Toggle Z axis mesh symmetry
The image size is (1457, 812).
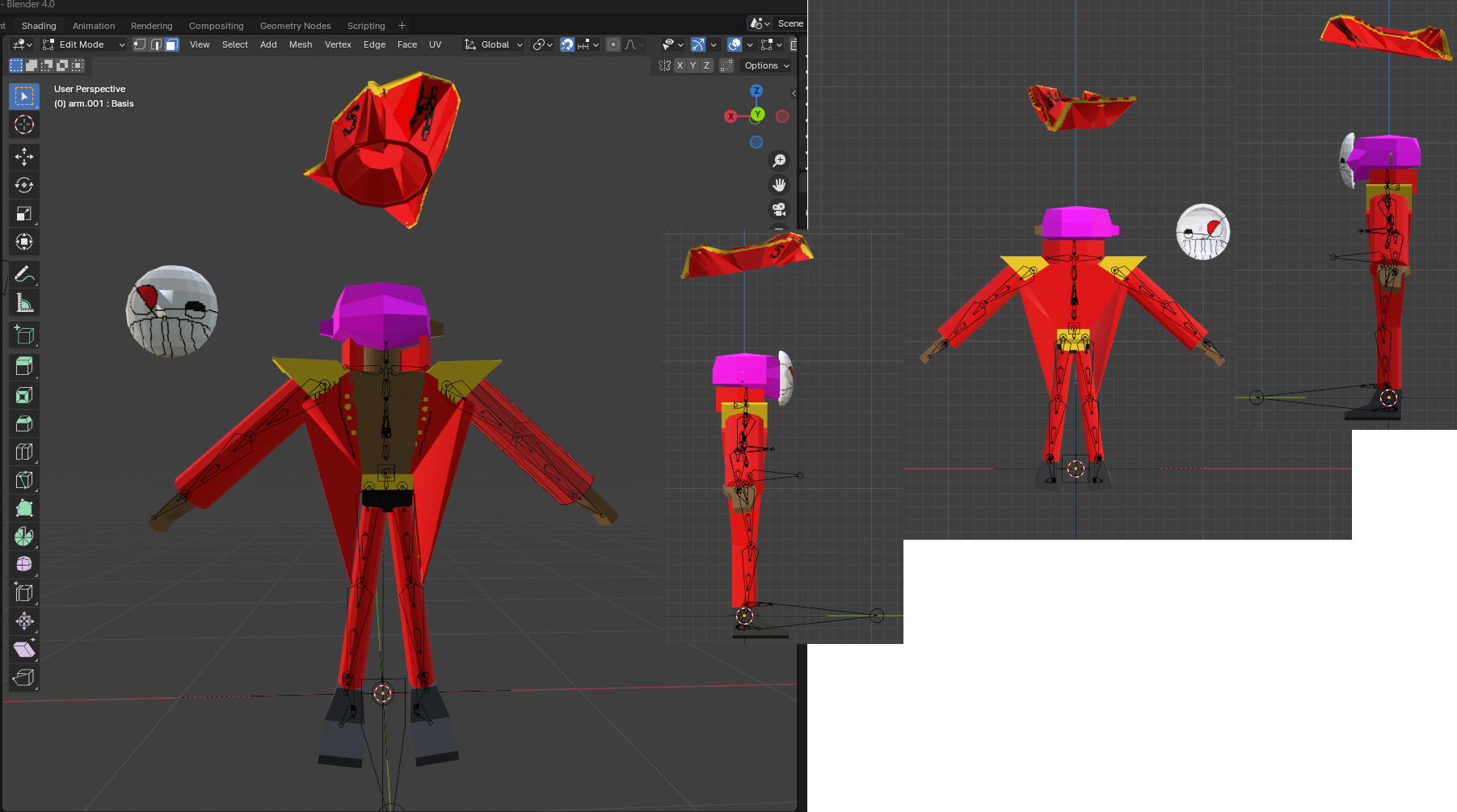[706, 65]
